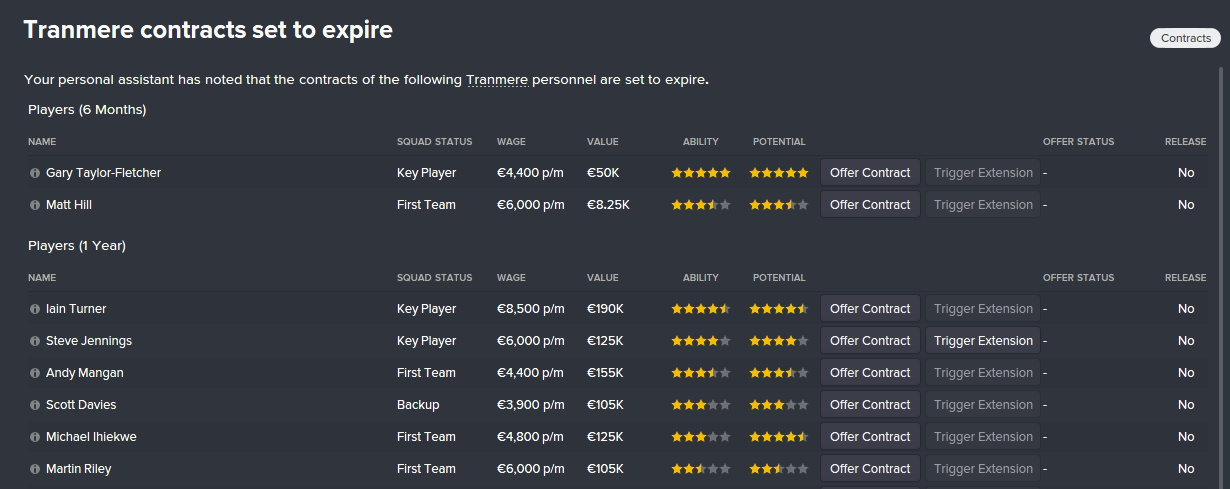Viewport: 1230px width, 489px height.
Task: Open the info icon for Steve Jennings
Action: [35, 341]
